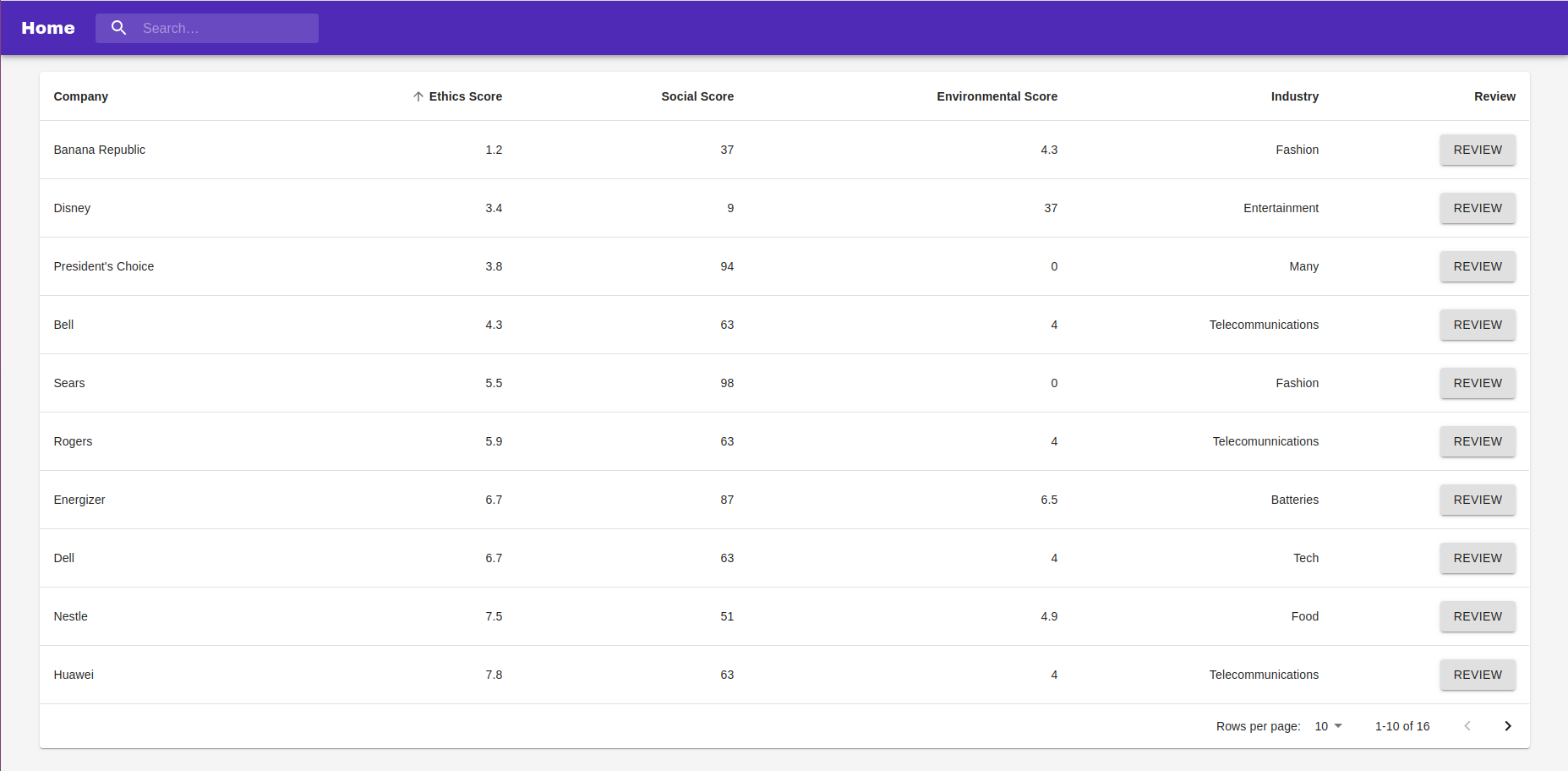Image resolution: width=1568 pixels, height=771 pixels.
Task: Click the Many industry cell
Action: (x=1304, y=266)
